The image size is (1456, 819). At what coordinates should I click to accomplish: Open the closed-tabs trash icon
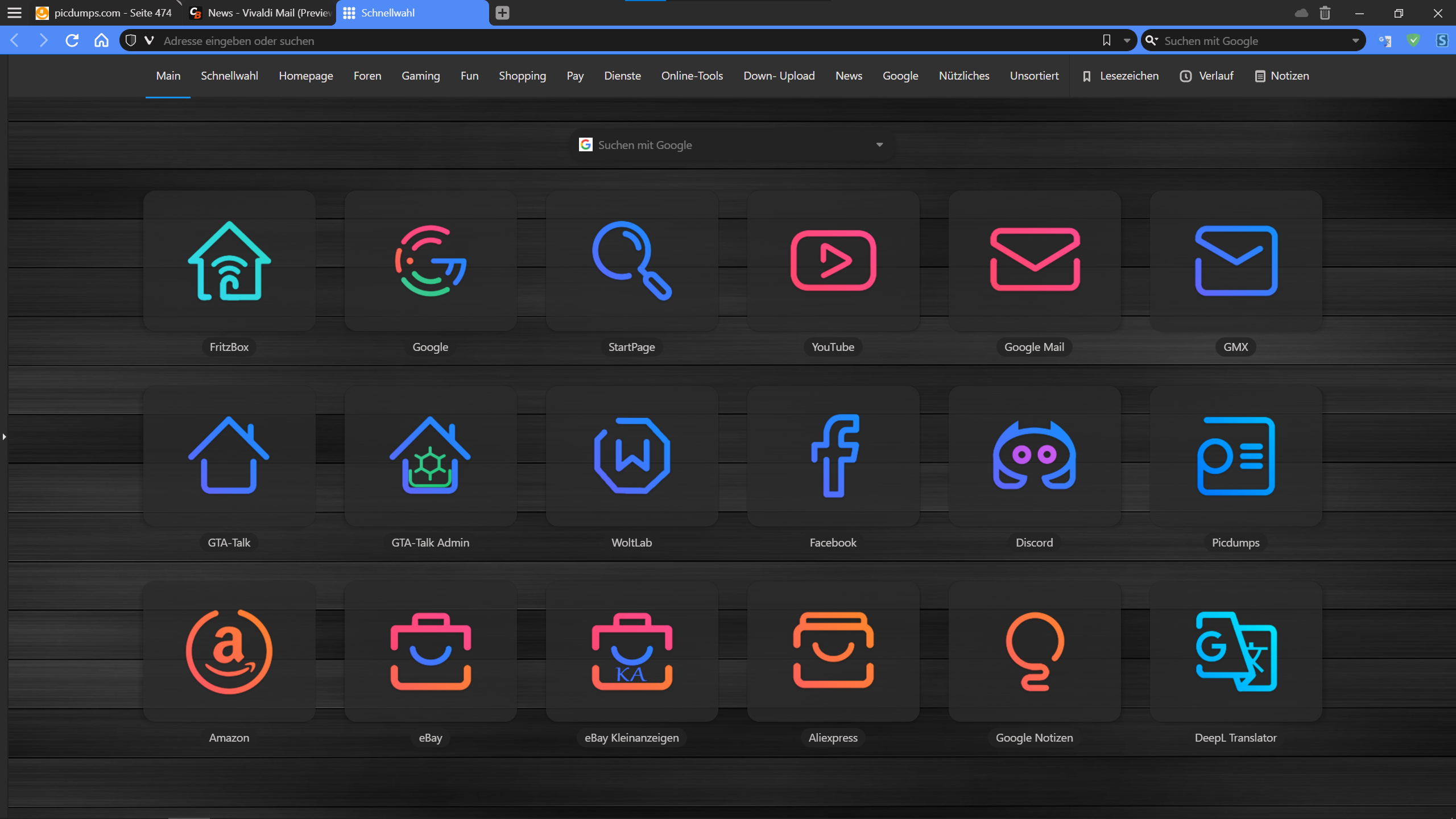click(x=1325, y=13)
